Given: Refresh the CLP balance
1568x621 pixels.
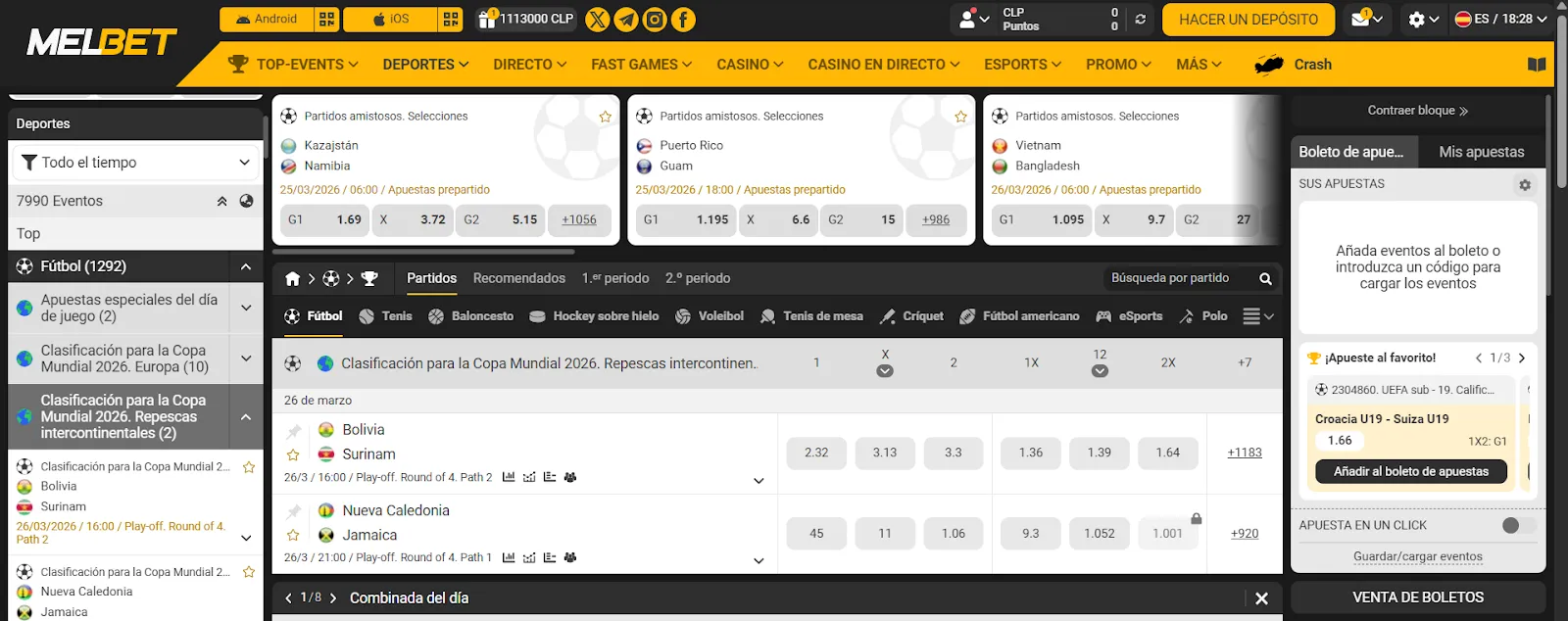Looking at the screenshot, I should pos(1140,19).
